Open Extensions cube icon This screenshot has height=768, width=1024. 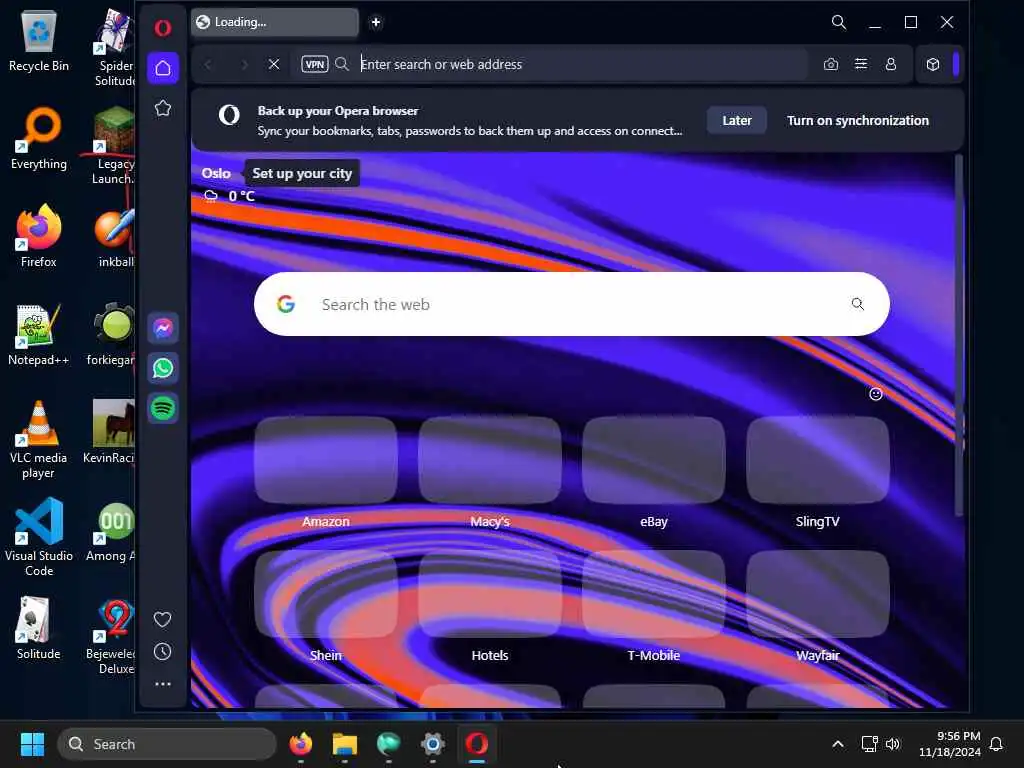[933, 64]
